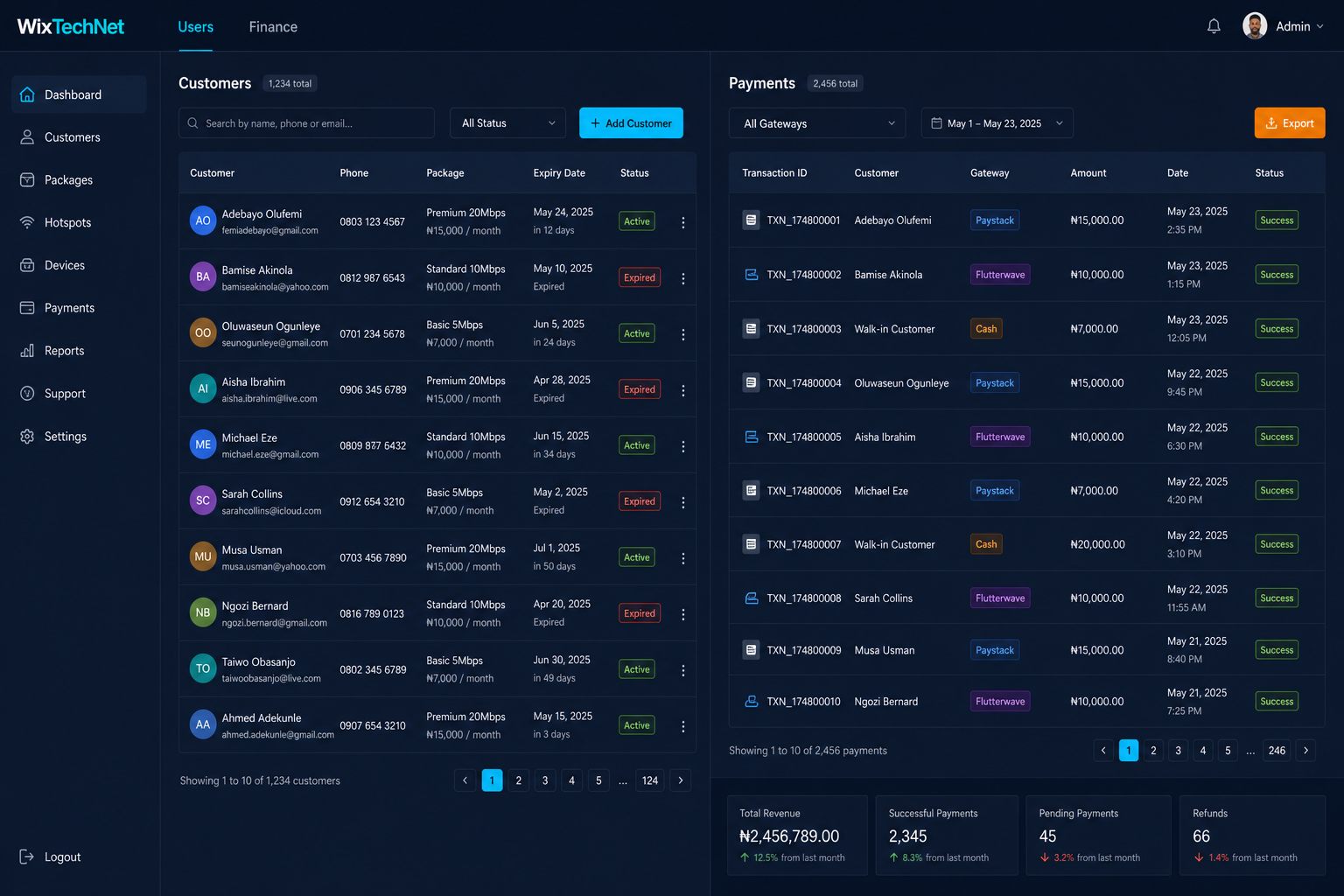Open the May 1 – May 23, 2025 date picker
Viewport: 1344px width, 896px height.
click(997, 123)
